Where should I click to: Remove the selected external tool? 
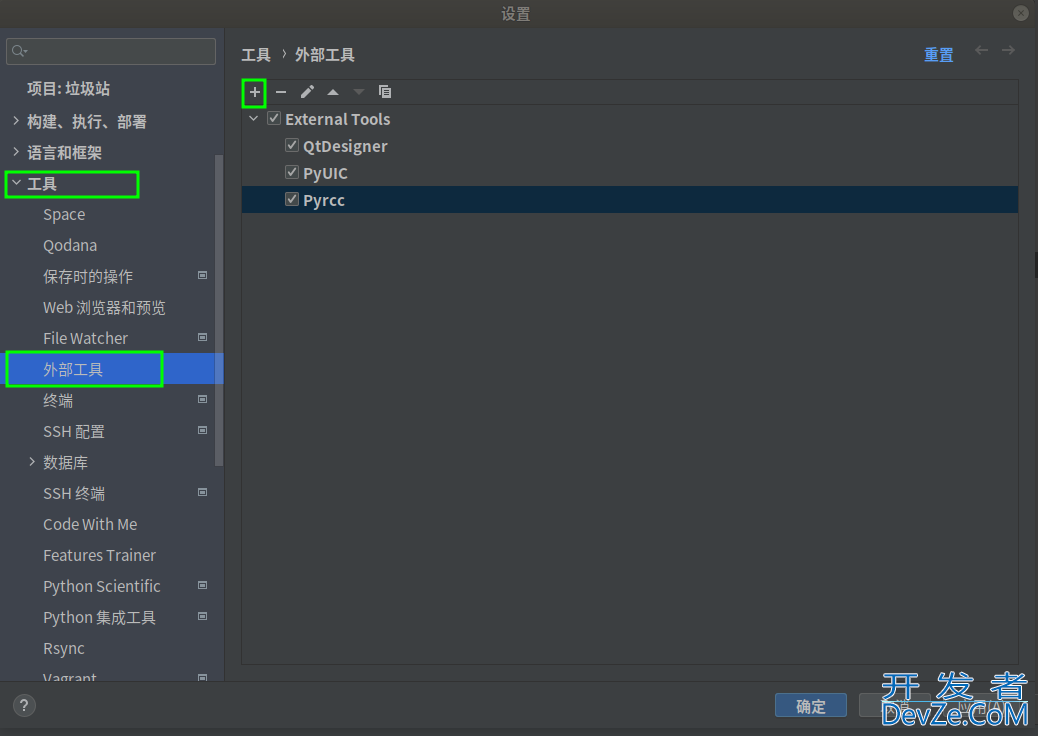[x=281, y=93]
